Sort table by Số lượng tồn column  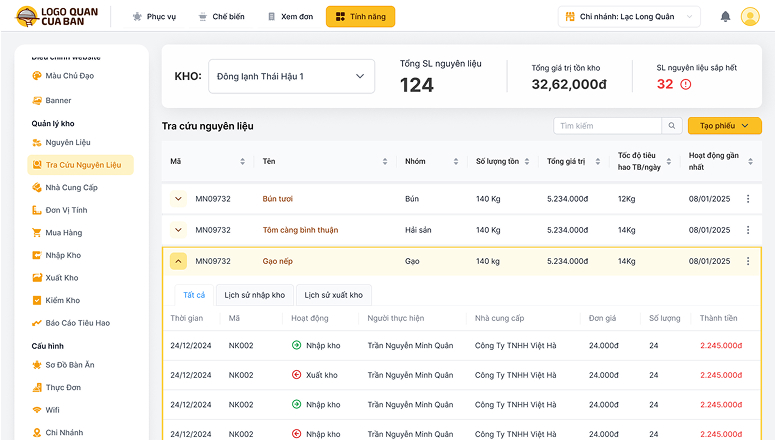pyautogui.click(x=526, y=161)
